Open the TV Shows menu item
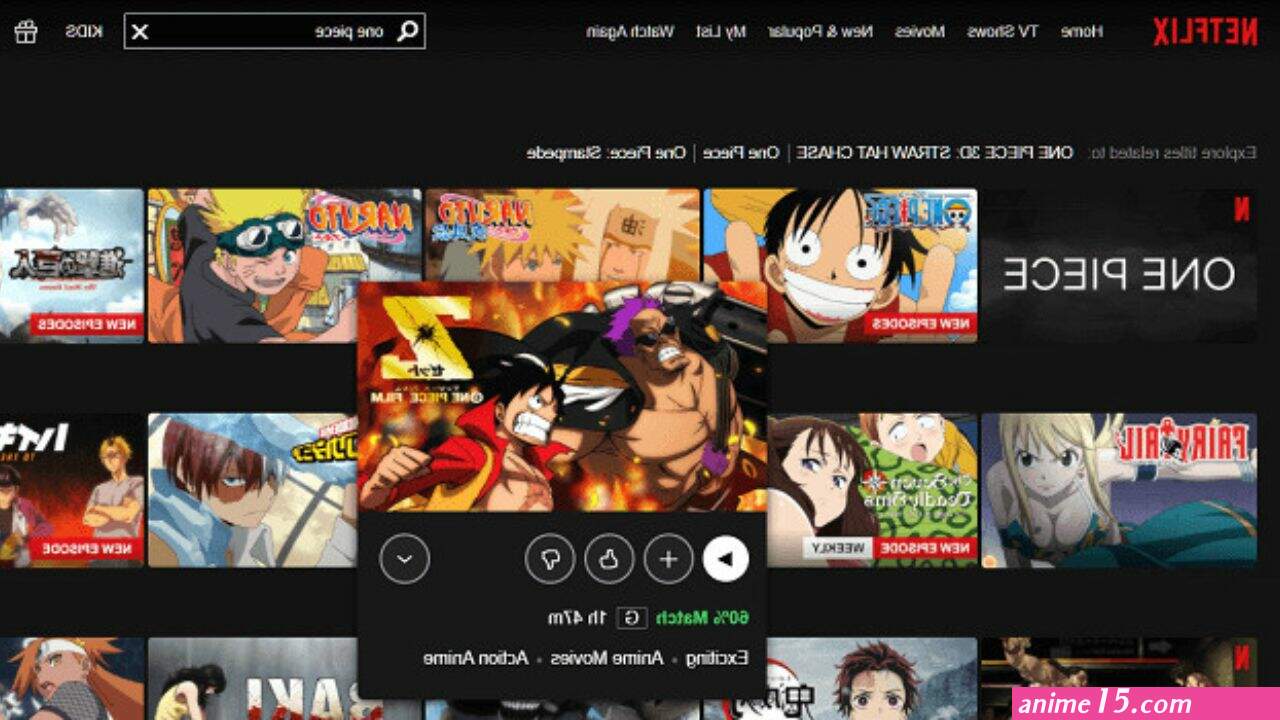The image size is (1280, 720). 1003,32
